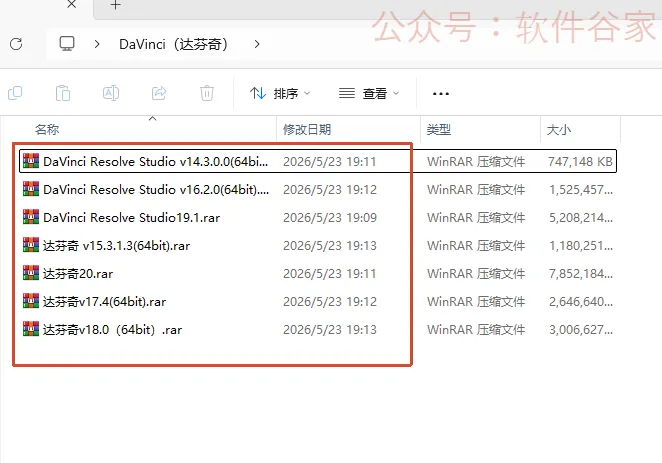
Task: Open DaVinci（达芬奇）breadcrumb folder
Action: [174, 44]
